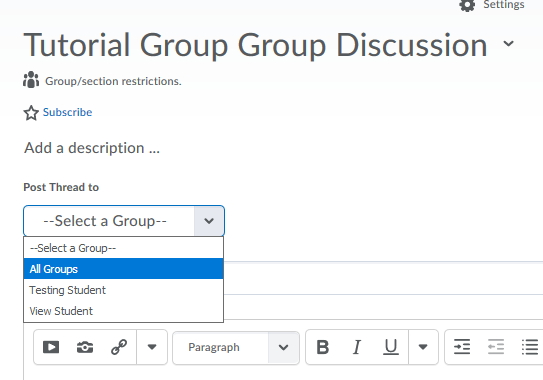Screen dimensions: 543x380
Task: Click Decrease Indent icon
Action: tap(496, 347)
